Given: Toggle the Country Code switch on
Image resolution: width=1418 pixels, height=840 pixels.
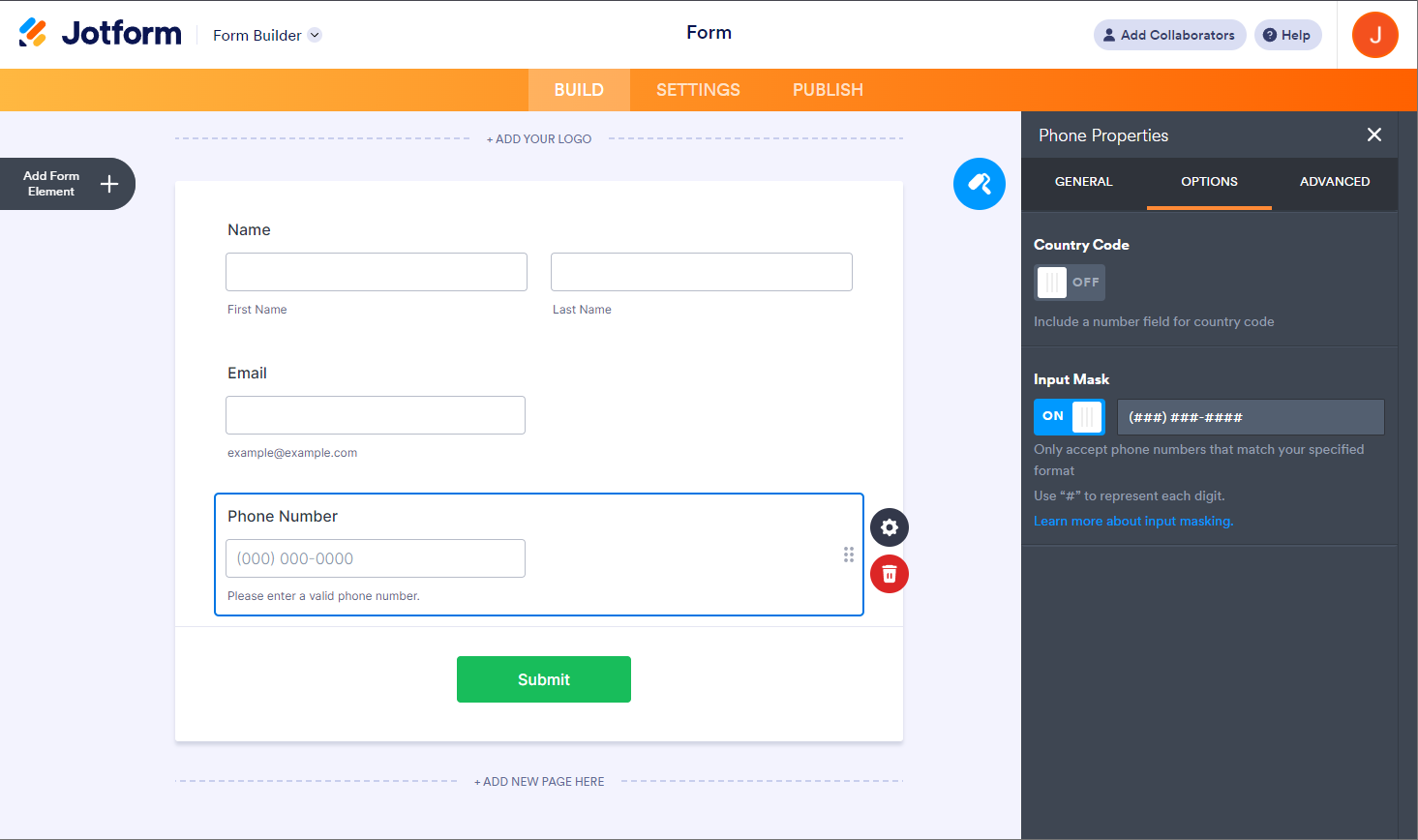Looking at the screenshot, I should click(x=1070, y=283).
